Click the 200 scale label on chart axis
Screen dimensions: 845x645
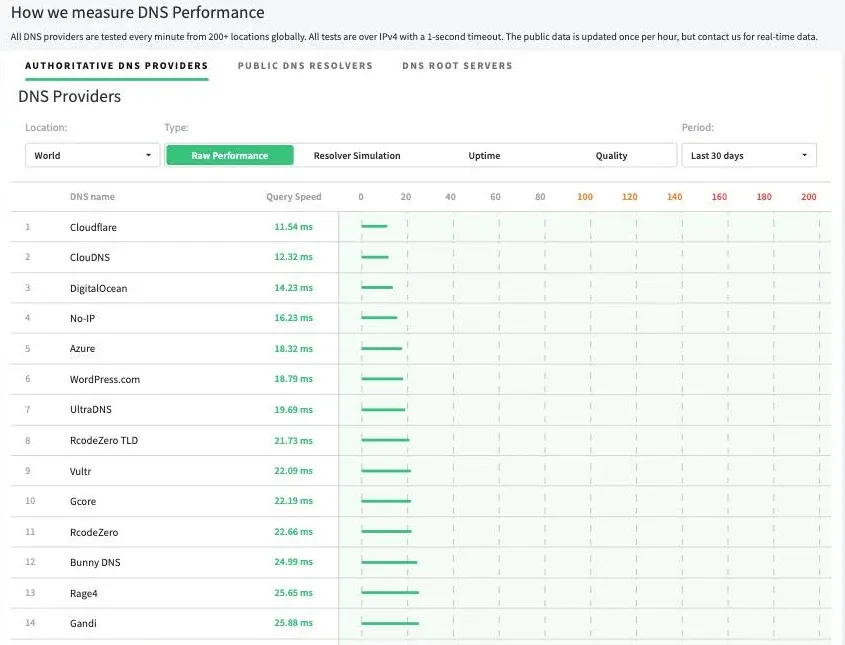click(x=808, y=197)
